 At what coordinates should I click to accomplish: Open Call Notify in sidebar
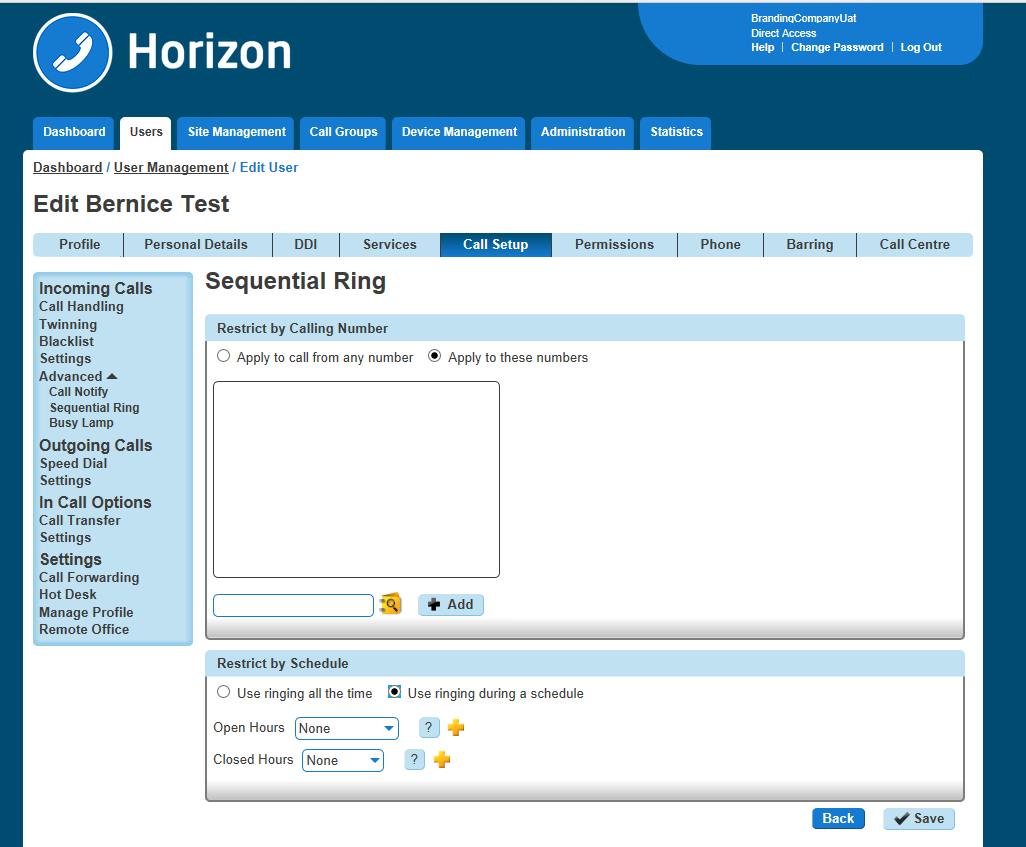tap(79, 392)
